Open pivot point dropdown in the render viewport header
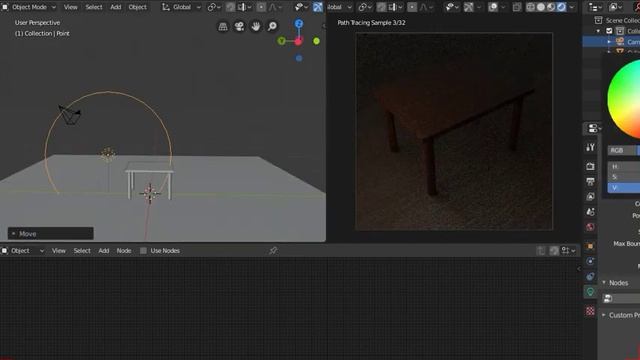This screenshot has width=640, height=360. (x=365, y=7)
